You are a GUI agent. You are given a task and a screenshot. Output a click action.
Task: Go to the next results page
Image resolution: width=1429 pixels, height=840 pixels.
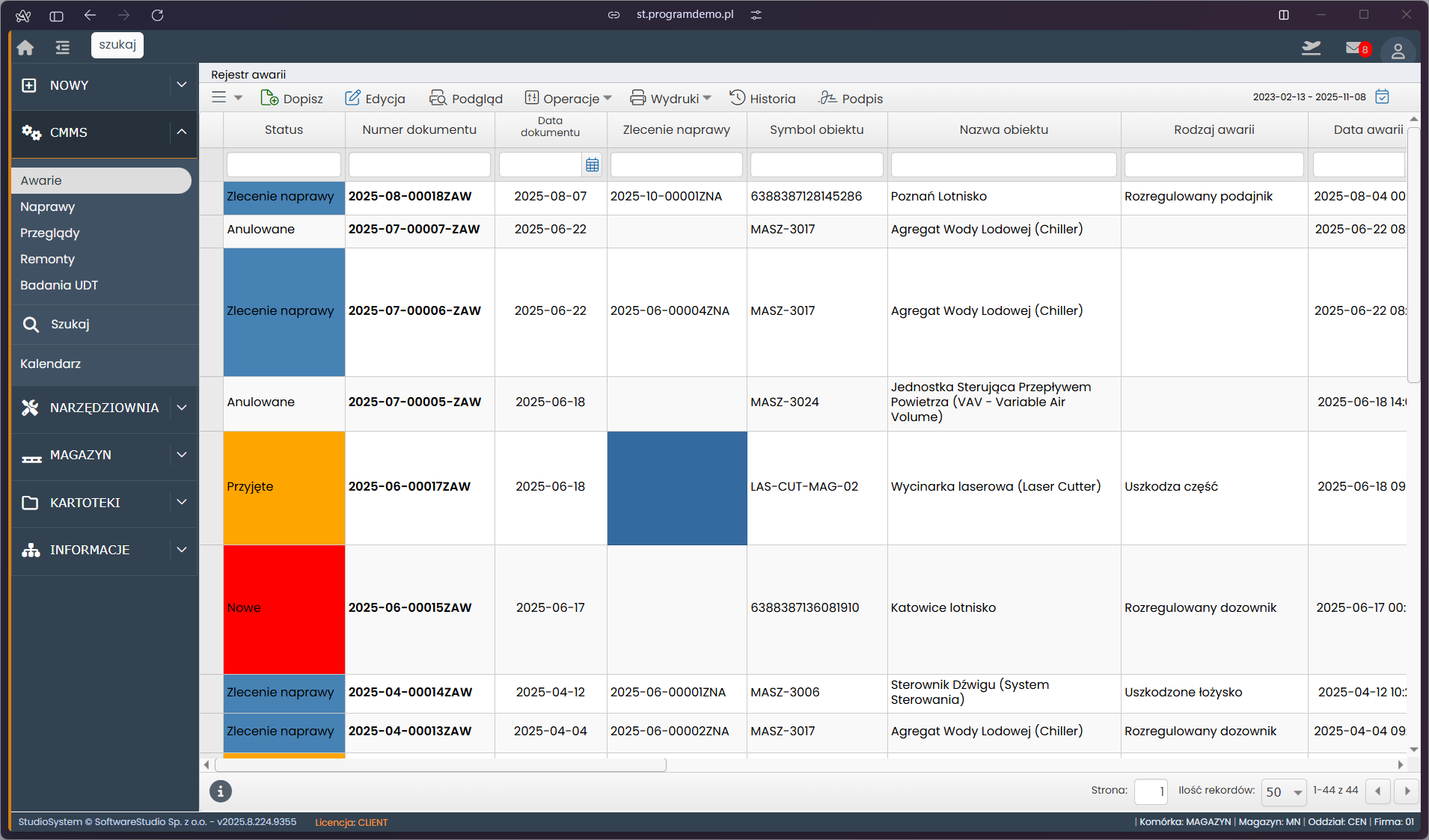click(1407, 791)
